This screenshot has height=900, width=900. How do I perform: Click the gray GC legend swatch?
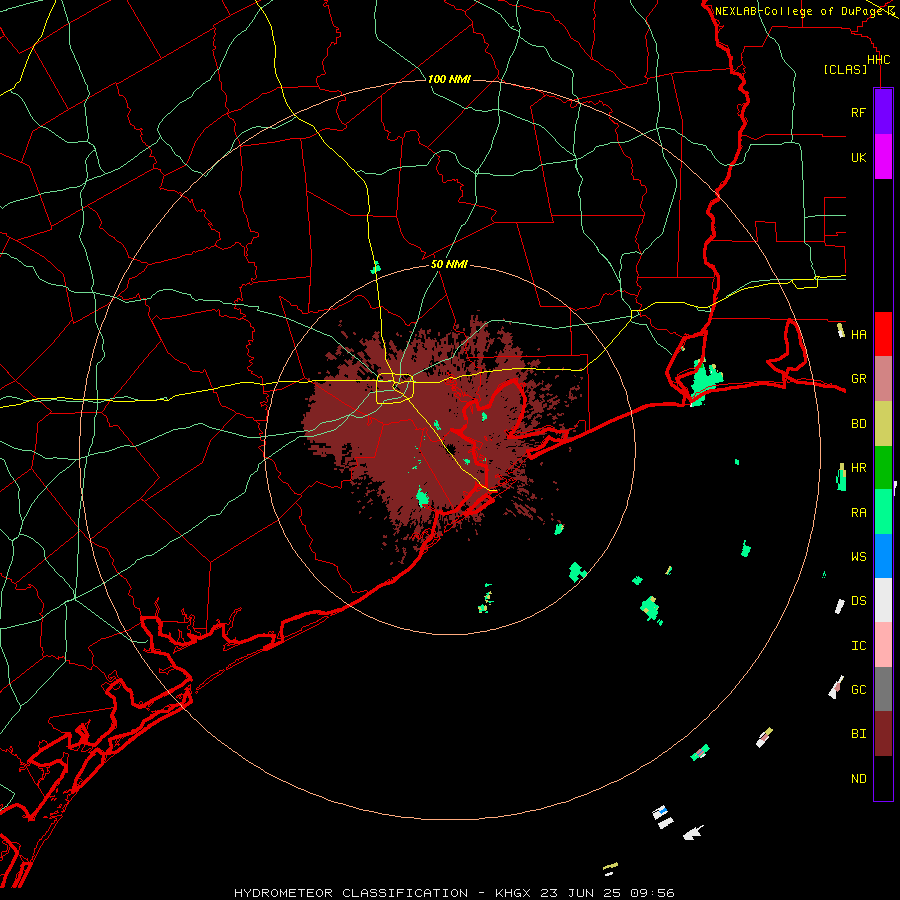point(883,689)
